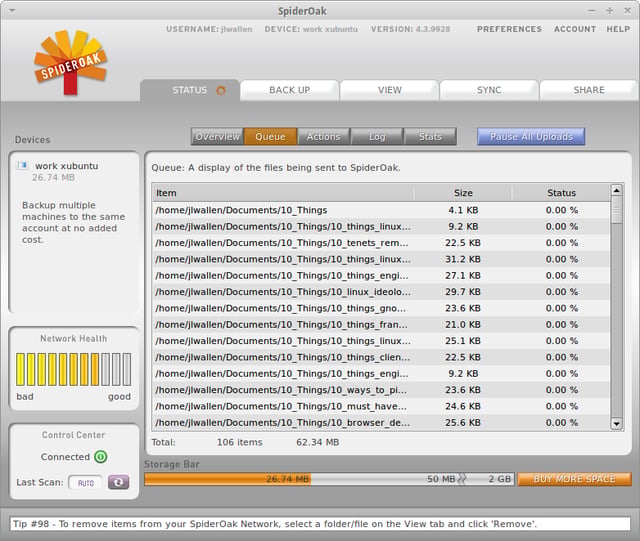
Task: Open PREFERENCES
Action: [x=509, y=29]
